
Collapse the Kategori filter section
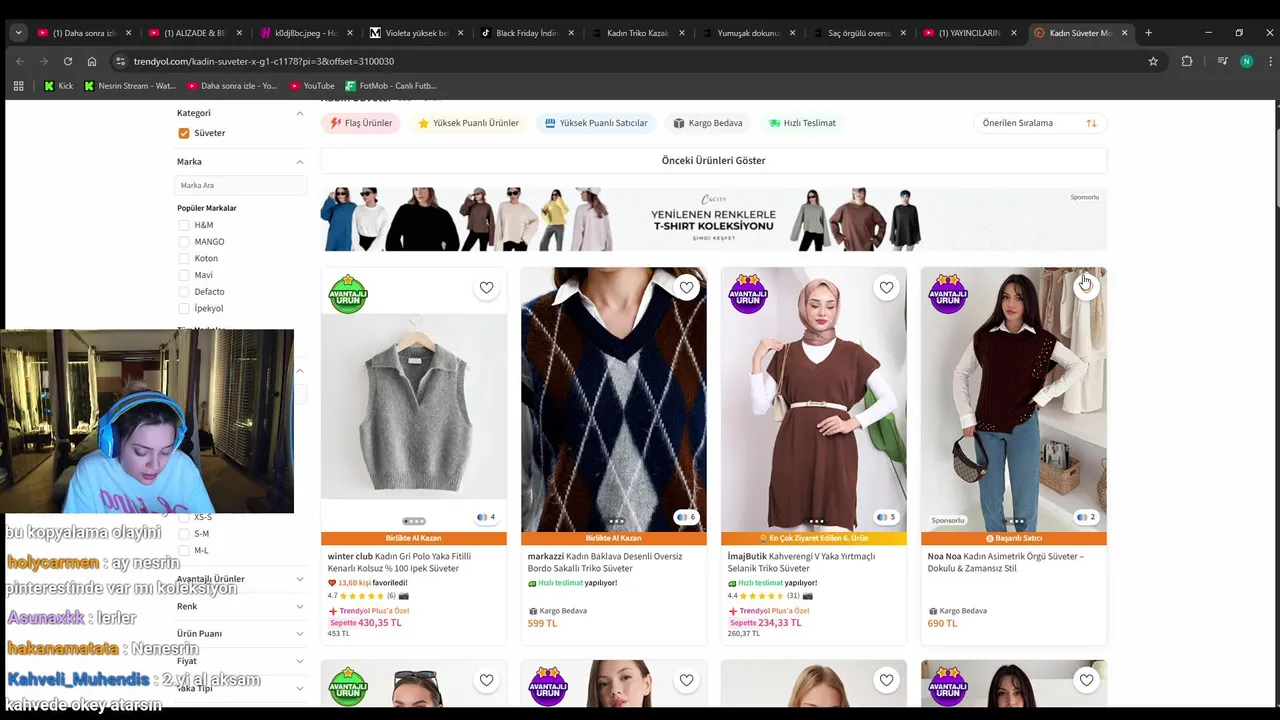point(299,113)
